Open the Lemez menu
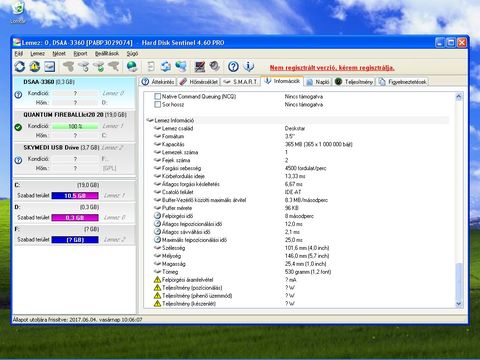480x360 pixels. [37, 53]
